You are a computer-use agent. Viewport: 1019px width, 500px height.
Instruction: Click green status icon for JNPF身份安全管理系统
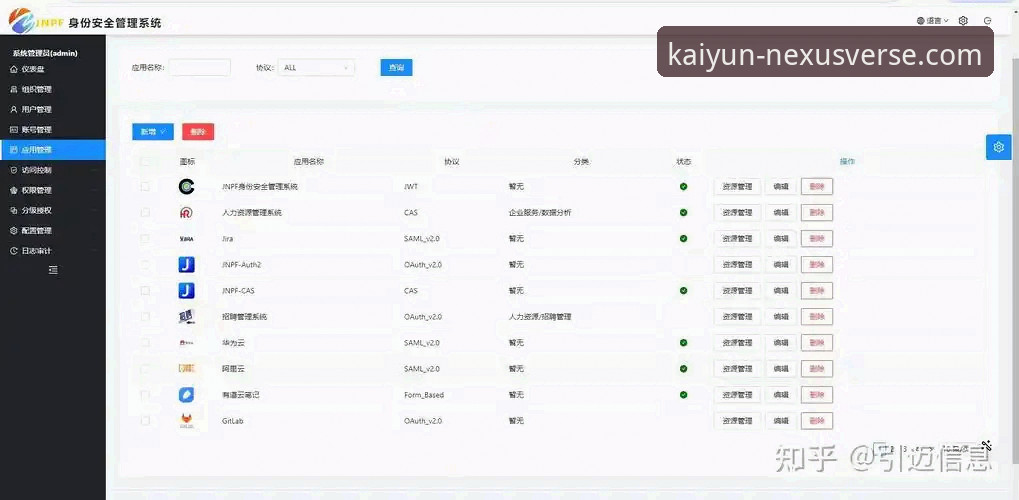pos(684,187)
